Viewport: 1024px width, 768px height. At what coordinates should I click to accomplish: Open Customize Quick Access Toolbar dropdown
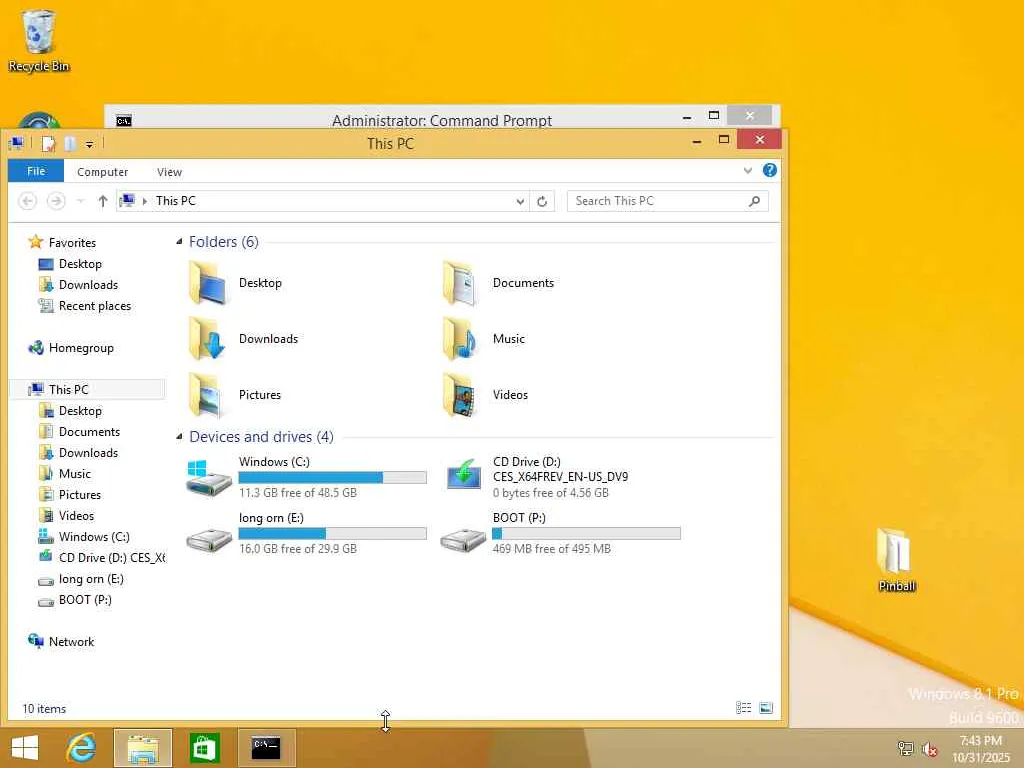click(x=89, y=144)
